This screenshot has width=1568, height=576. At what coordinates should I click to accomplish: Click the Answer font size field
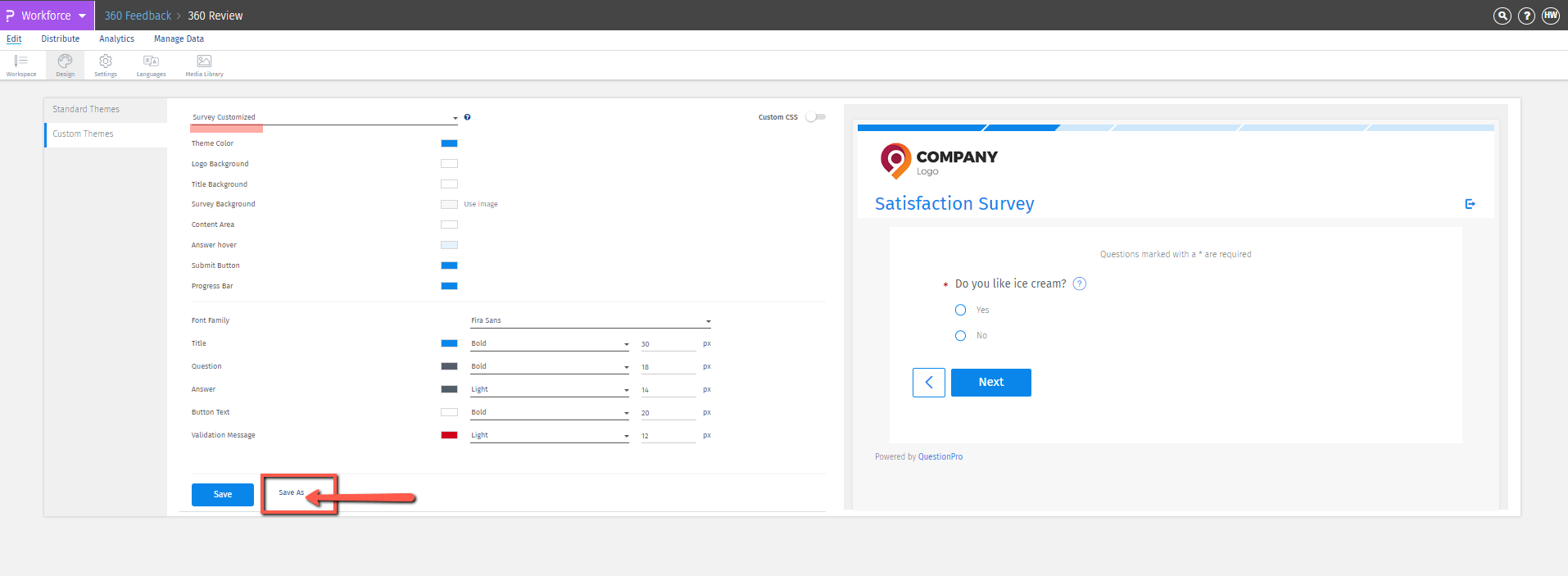coord(668,390)
